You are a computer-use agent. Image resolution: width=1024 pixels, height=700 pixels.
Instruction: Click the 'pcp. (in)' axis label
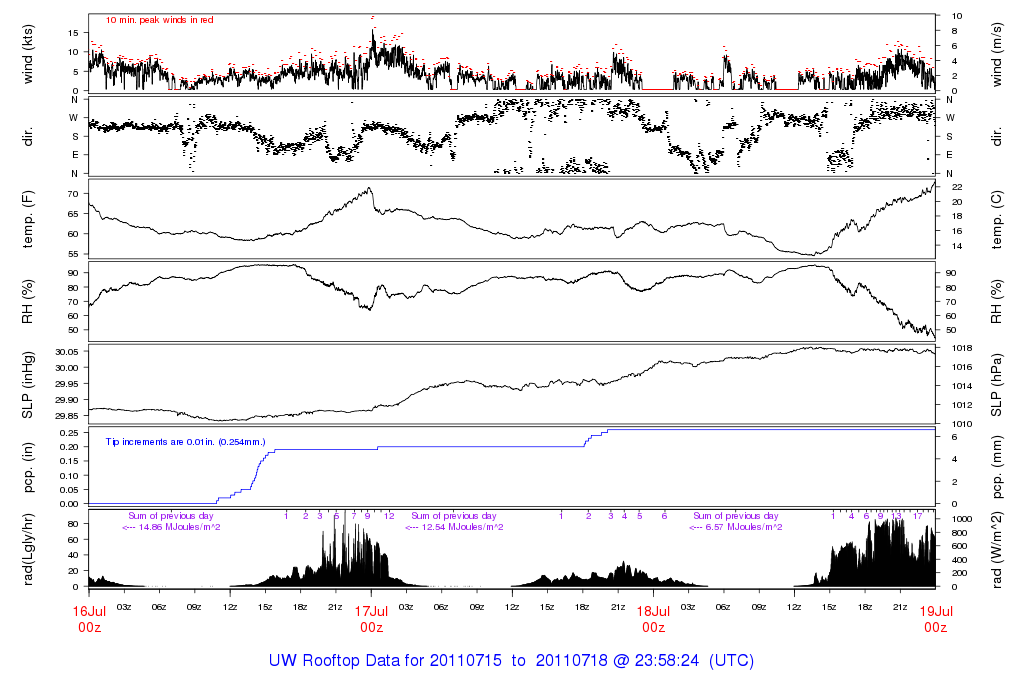point(27,467)
